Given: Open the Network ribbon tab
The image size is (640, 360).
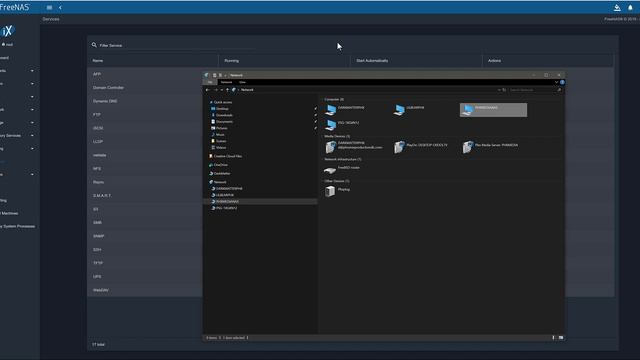Looking at the screenshot, I should tap(227, 82).
